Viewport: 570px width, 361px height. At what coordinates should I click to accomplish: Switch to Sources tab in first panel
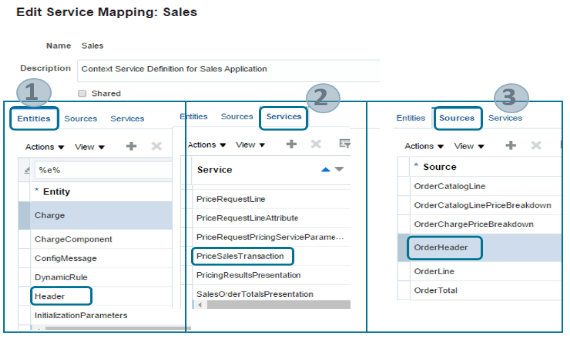click(81, 119)
